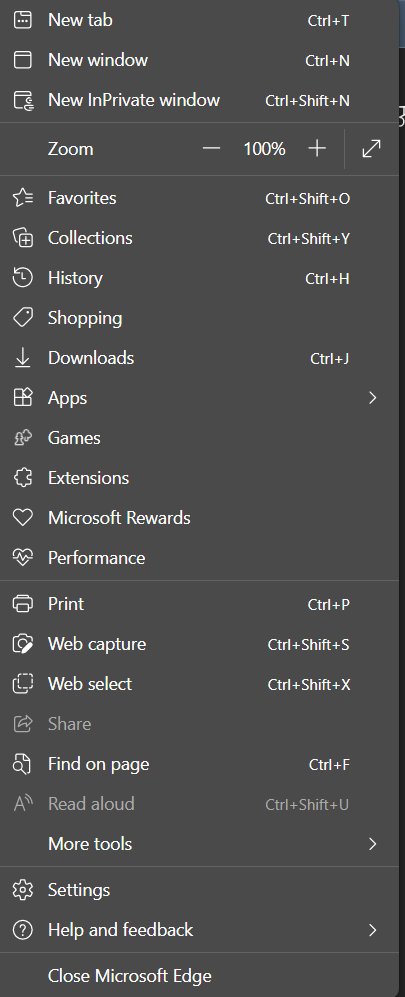
Task: Click the Shopping tag icon
Action: [x=23, y=318]
